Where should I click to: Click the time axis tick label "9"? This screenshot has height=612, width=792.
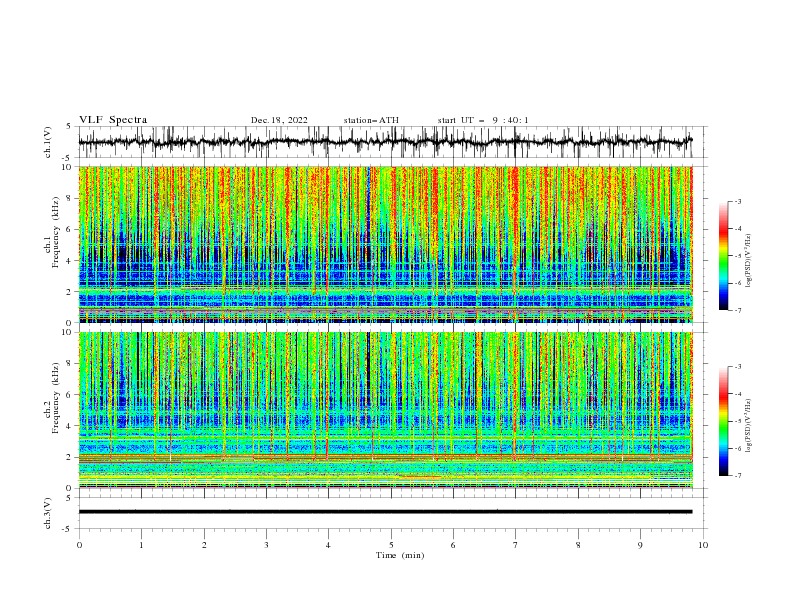click(640, 545)
